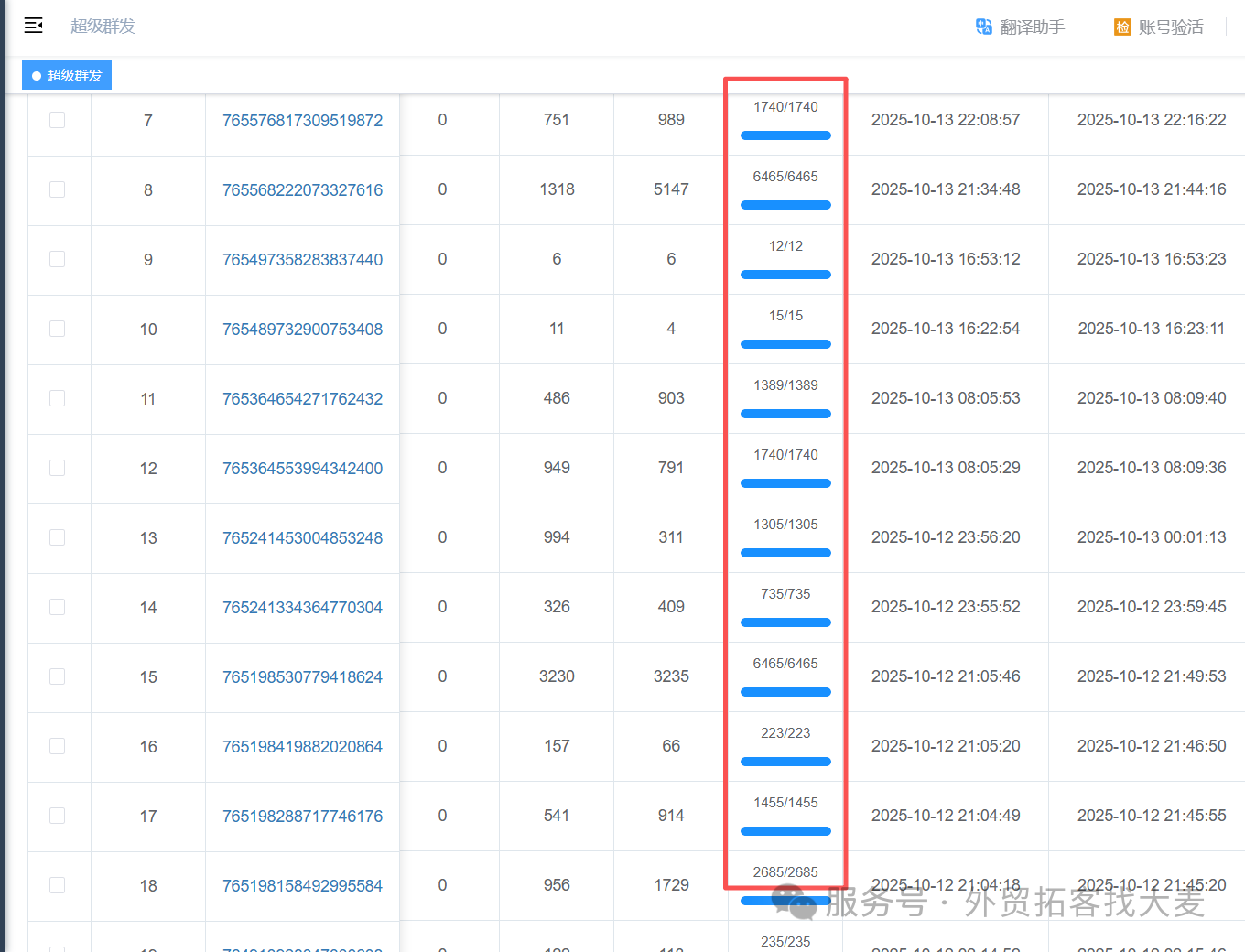The height and width of the screenshot is (952, 1245).
Task: Open task ID 765489732900753408
Action: (302, 329)
